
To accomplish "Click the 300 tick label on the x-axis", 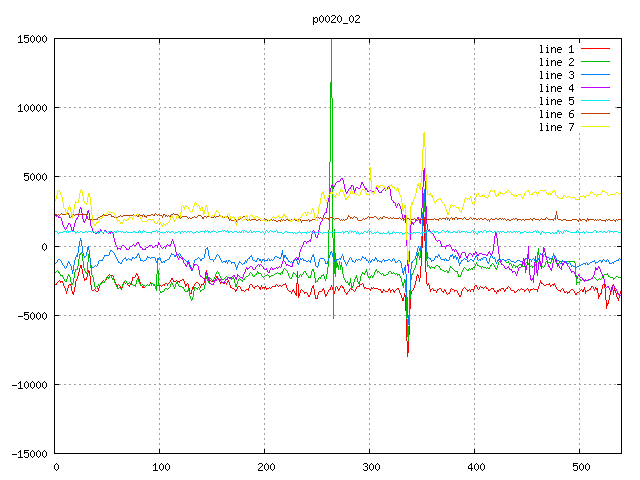I will tap(370, 467).
